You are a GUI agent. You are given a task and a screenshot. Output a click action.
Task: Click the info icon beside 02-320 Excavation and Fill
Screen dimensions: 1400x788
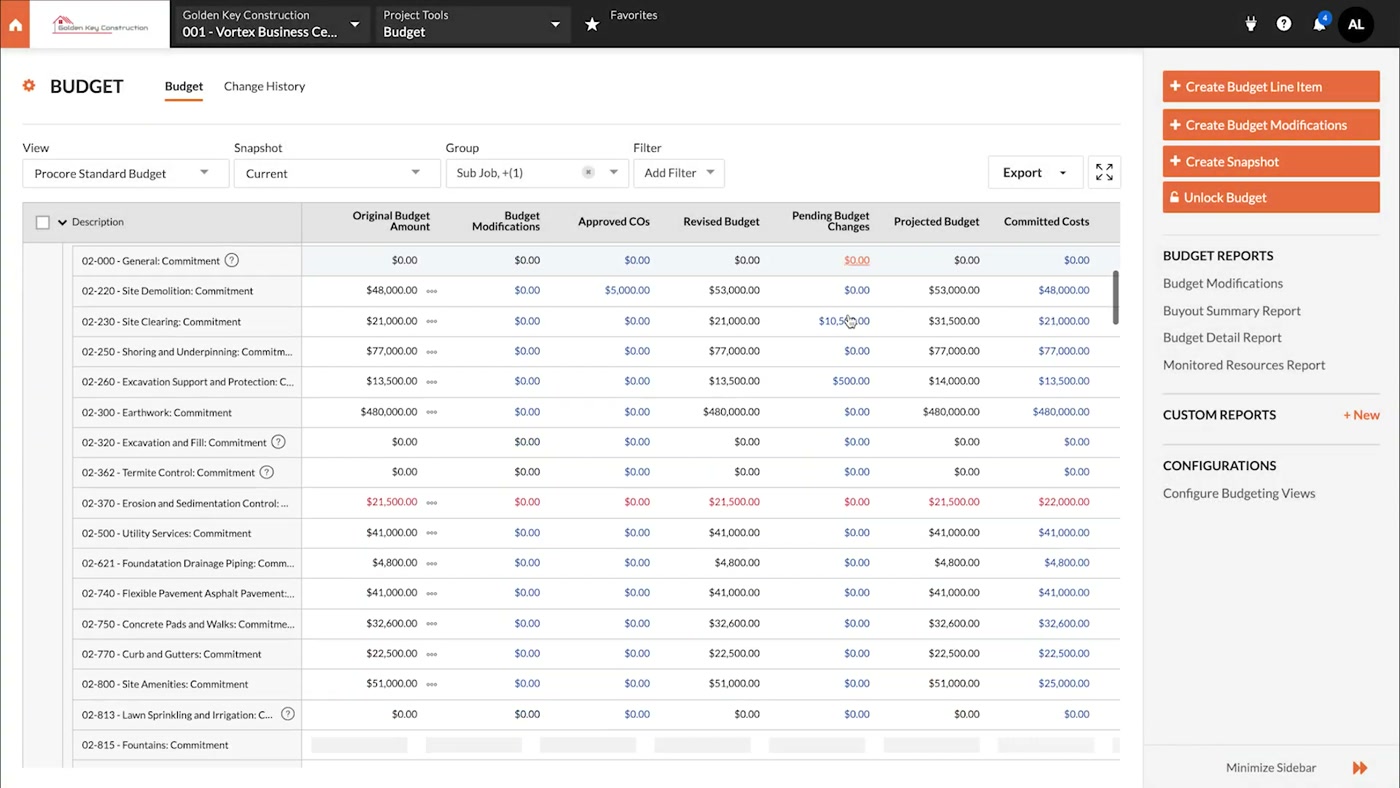pyautogui.click(x=279, y=442)
